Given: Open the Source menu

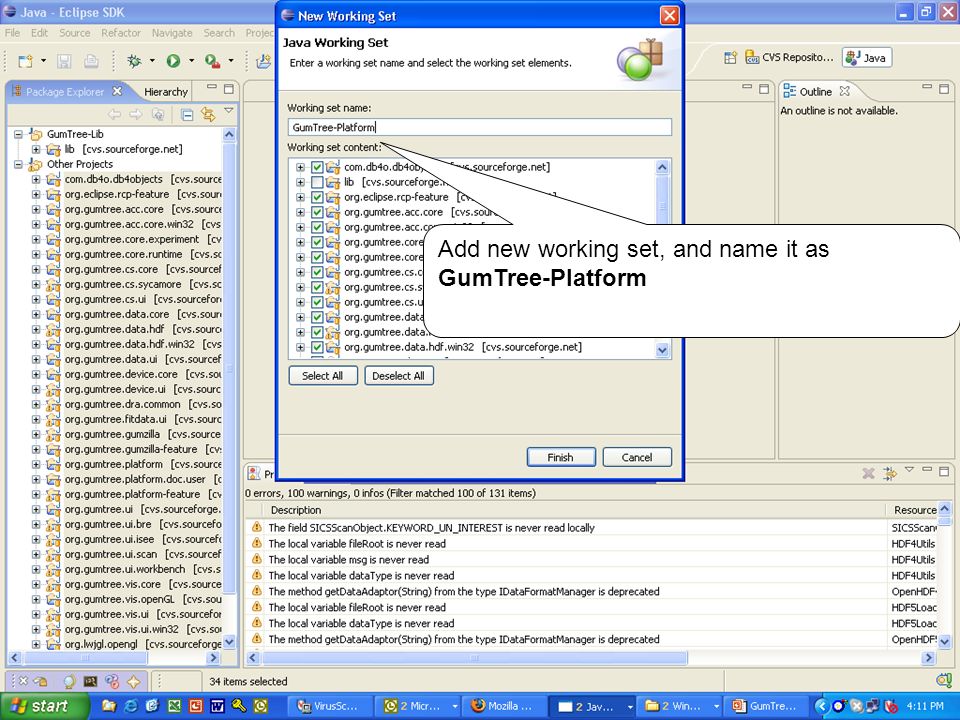Looking at the screenshot, I should pos(75,32).
